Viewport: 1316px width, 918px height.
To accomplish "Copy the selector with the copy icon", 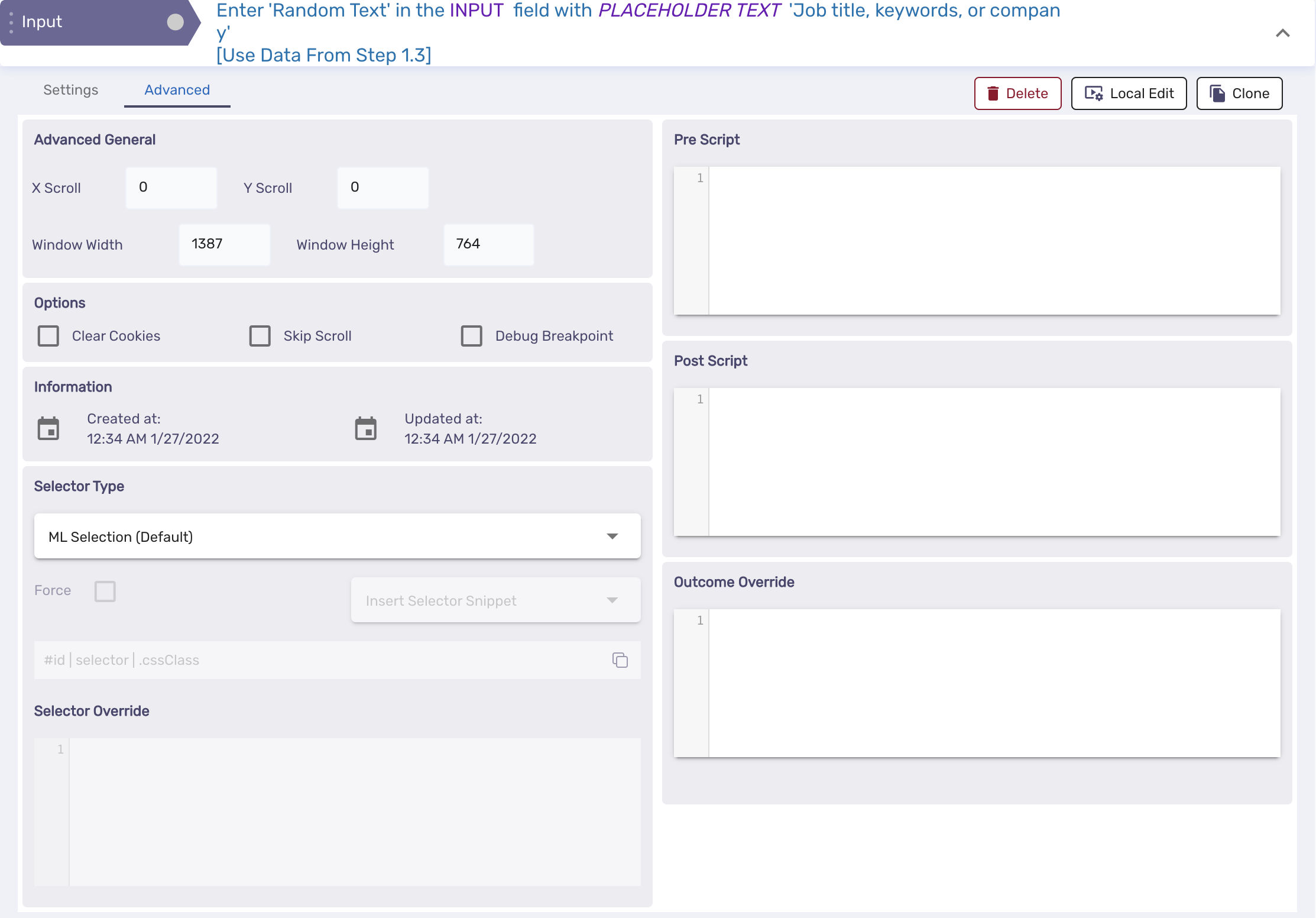I will (x=620, y=660).
